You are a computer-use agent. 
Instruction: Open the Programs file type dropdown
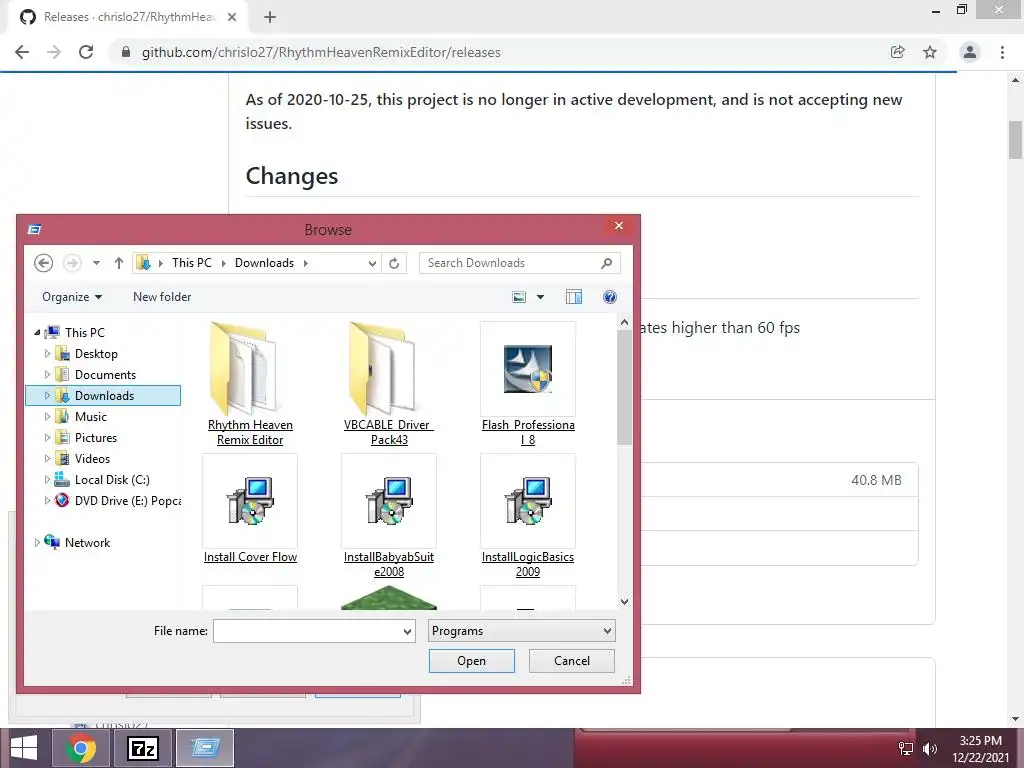pyautogui.click(x=521, y=631)
